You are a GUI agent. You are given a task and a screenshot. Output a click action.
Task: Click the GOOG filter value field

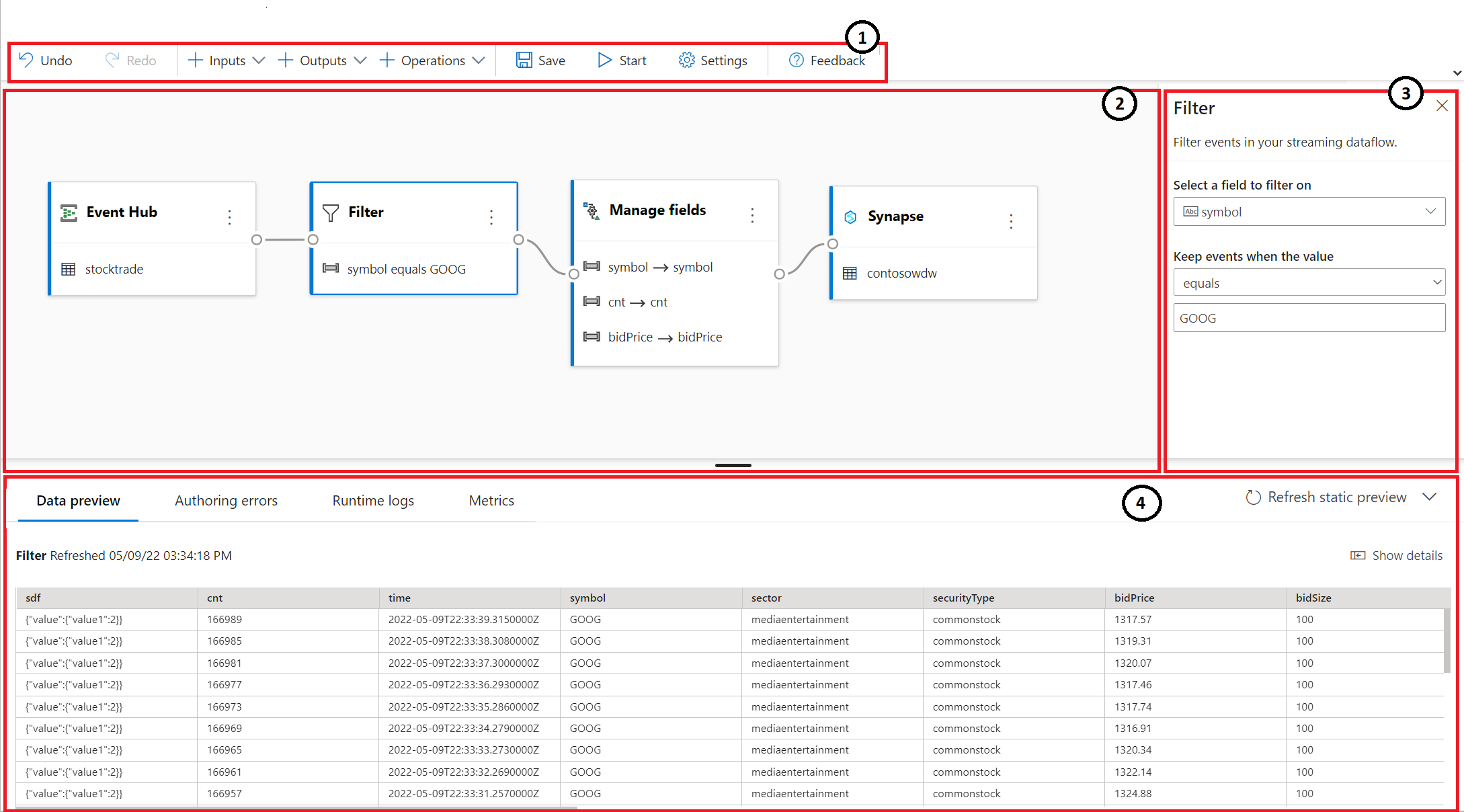tap(1309, 318)
